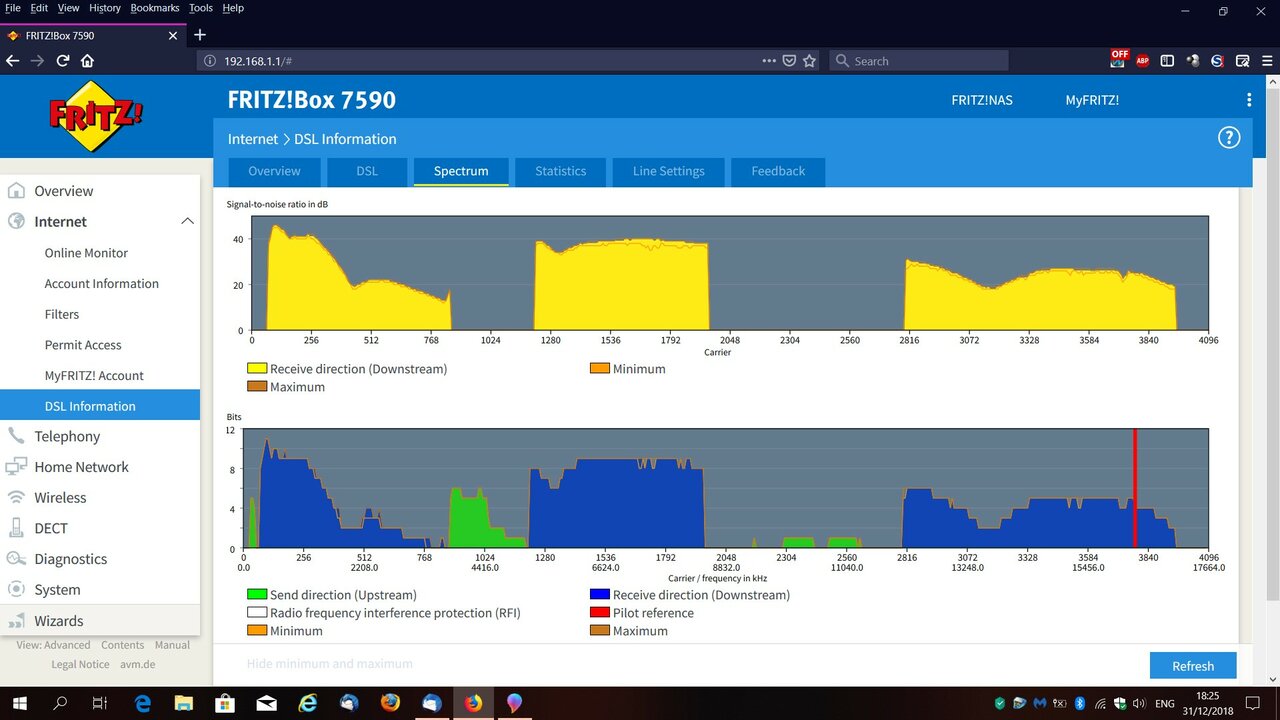Go back with browser back arrow
The height and width of the screenshot is (720, 1280).
click(x=13, y=61)
